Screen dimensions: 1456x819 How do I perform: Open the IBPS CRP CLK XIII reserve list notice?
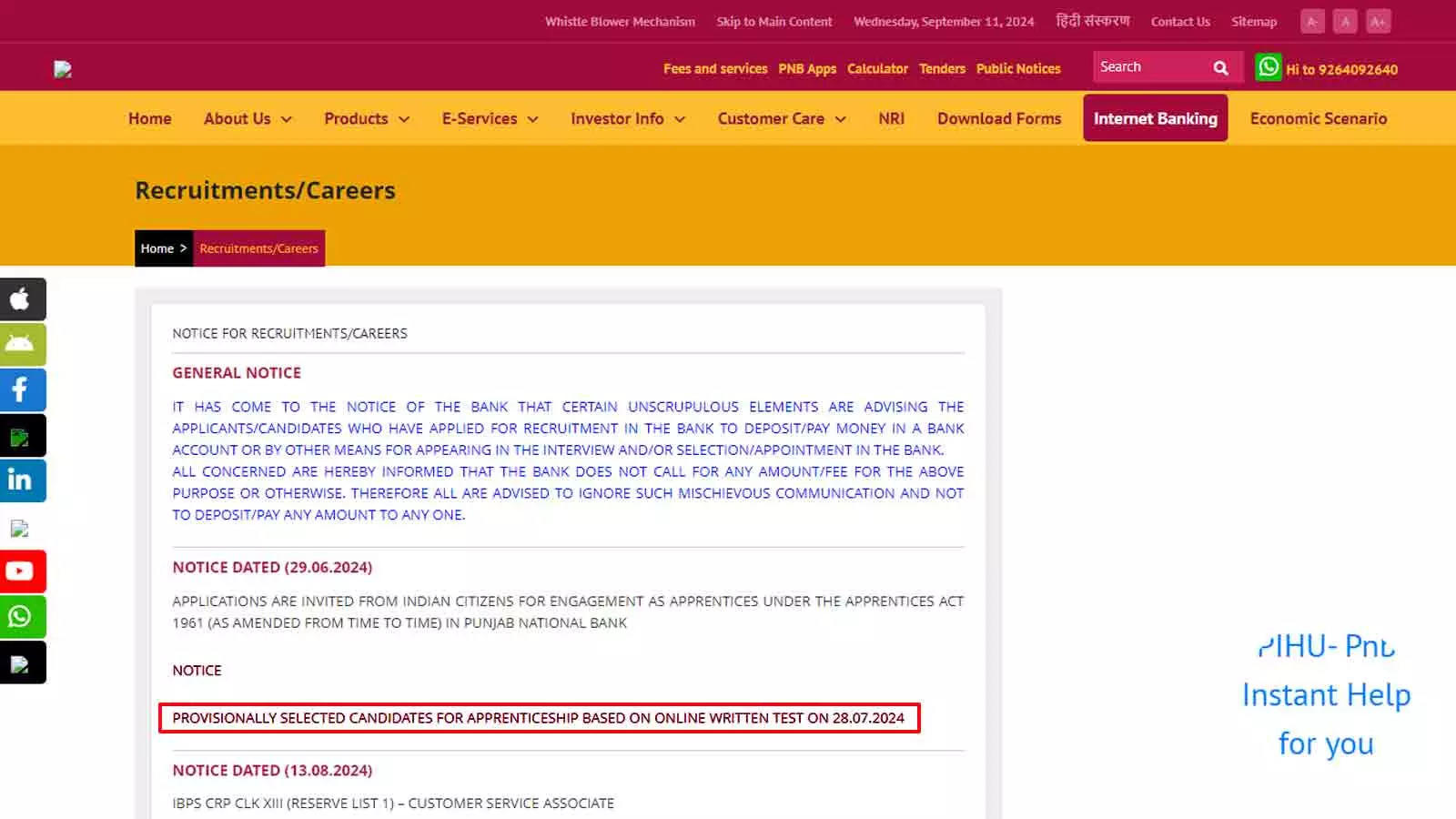(393, 804)
